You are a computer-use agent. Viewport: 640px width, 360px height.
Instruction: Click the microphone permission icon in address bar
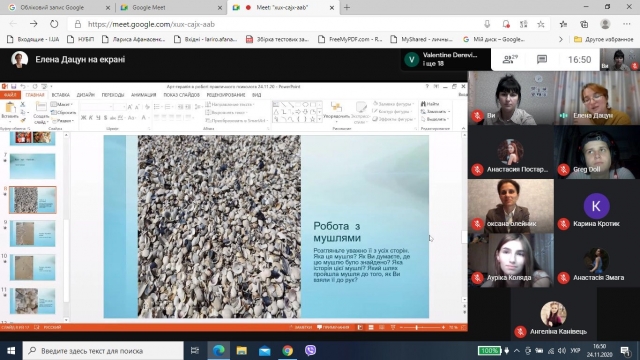(487, 24)
